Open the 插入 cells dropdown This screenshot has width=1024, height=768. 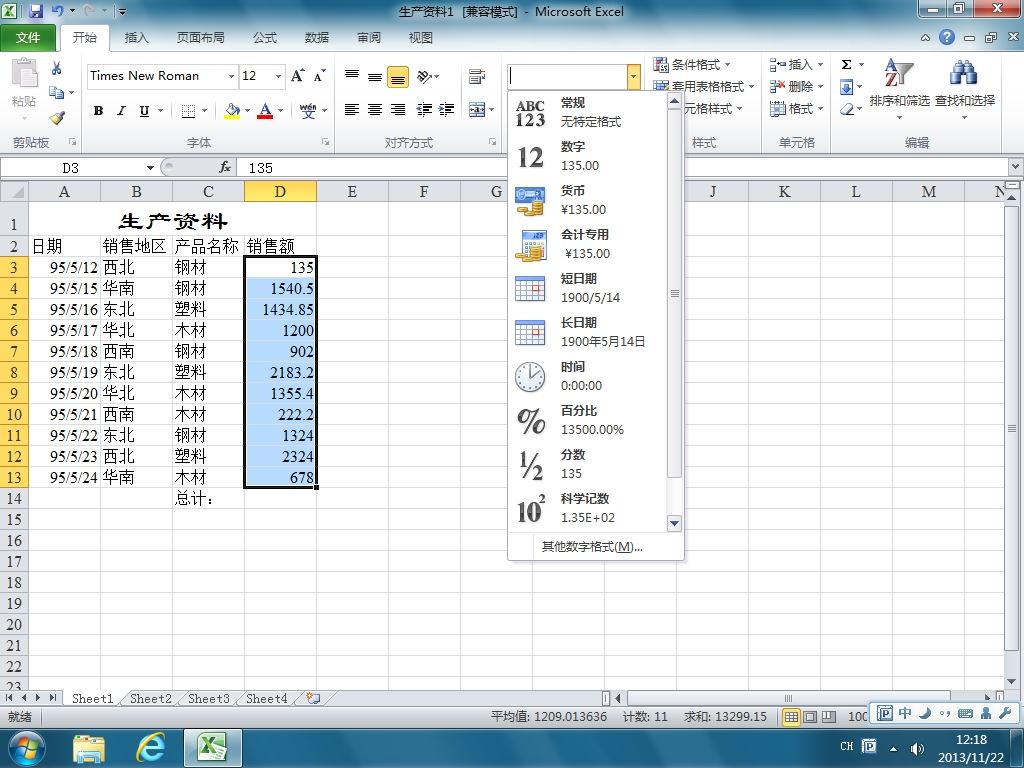click(x=796, y=65)
